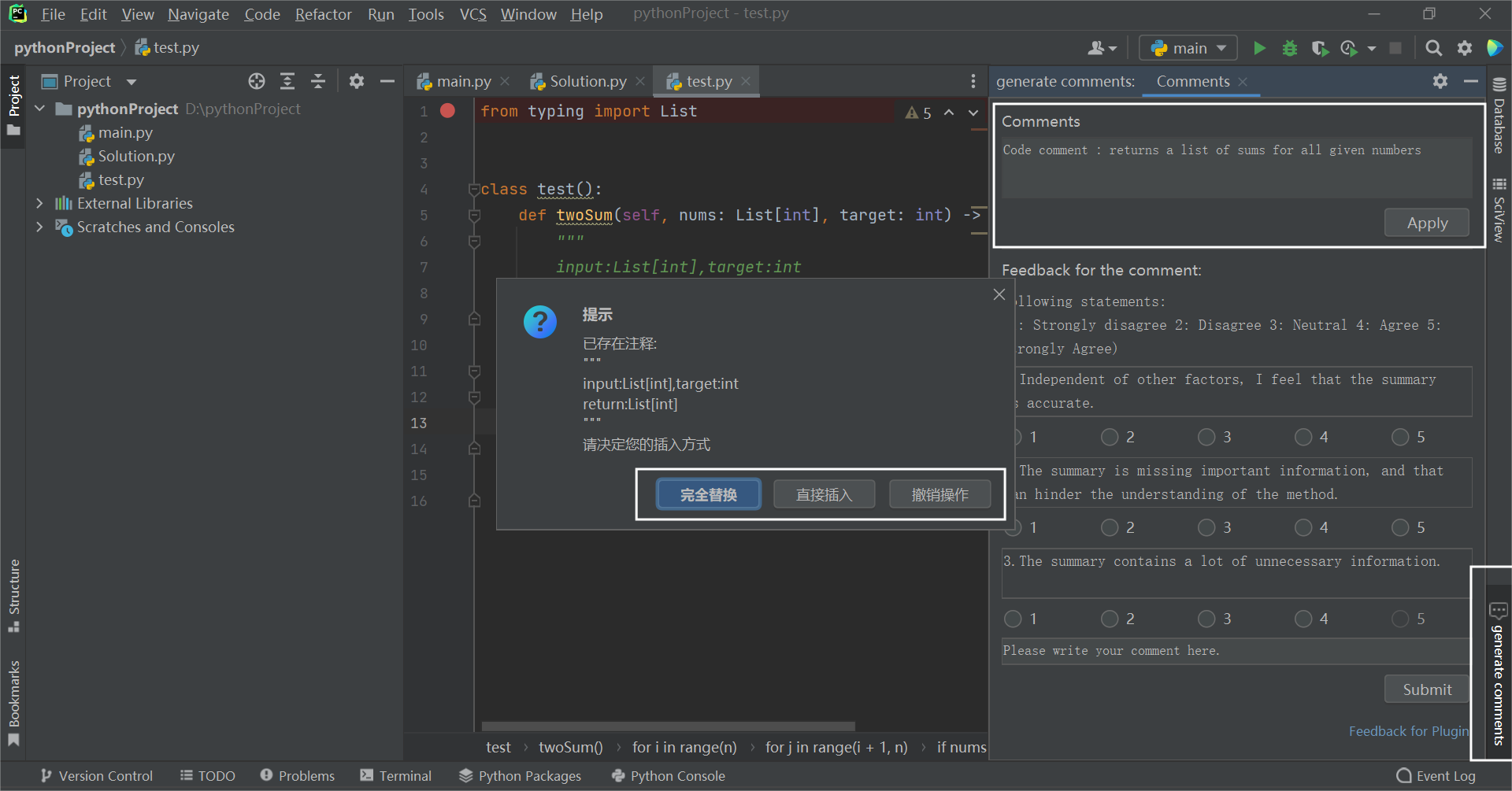Collapse all in Project panel
Screen dimensions: 1512x791
(318, 81)
